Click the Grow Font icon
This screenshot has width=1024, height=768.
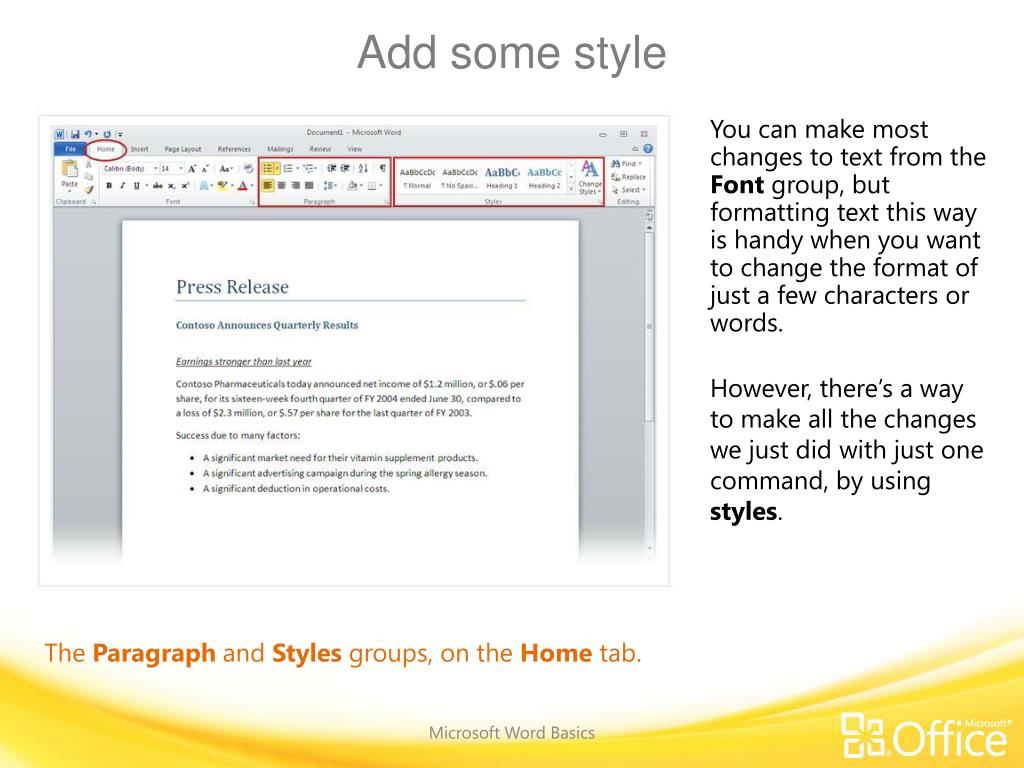point(192,168)
